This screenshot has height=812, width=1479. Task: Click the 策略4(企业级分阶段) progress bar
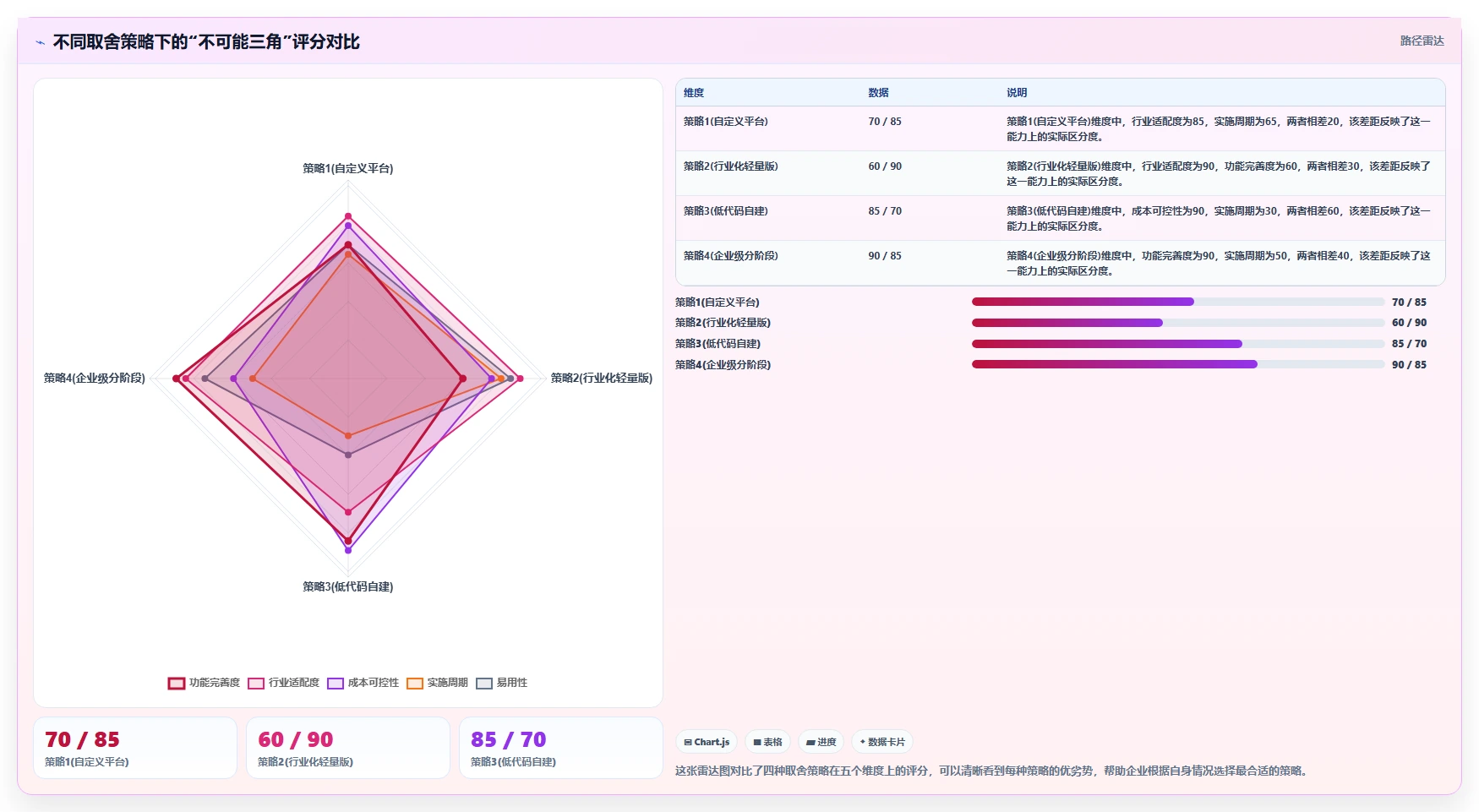tap(1178, 364)
